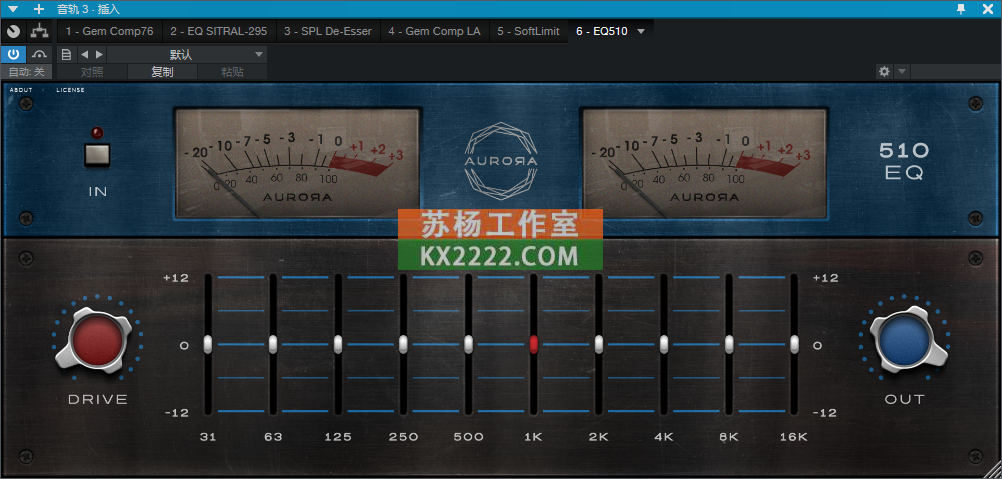Viewport: 1002px width, 479px height.
Task: Click the 粘贴 paste button
Action: pos(232,72)
